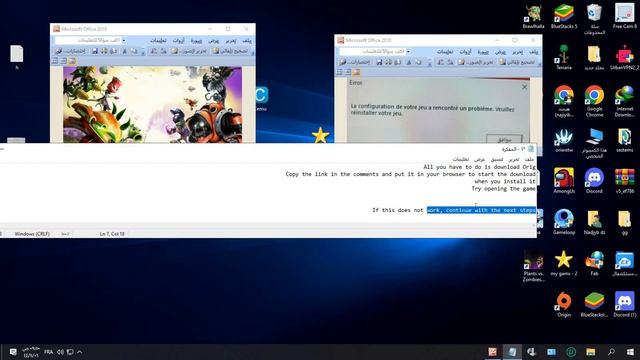Select the oriwotw game shortcut
The height and width of the screenshot is (360, 640).
(x=564, y=141)
